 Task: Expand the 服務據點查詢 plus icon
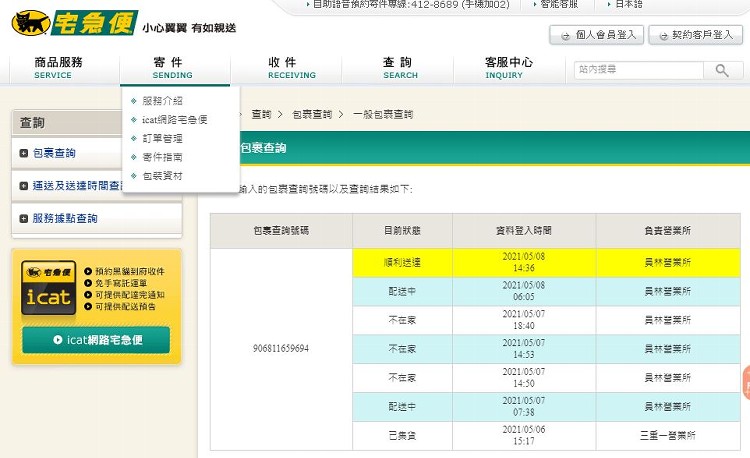coord(23,218)
